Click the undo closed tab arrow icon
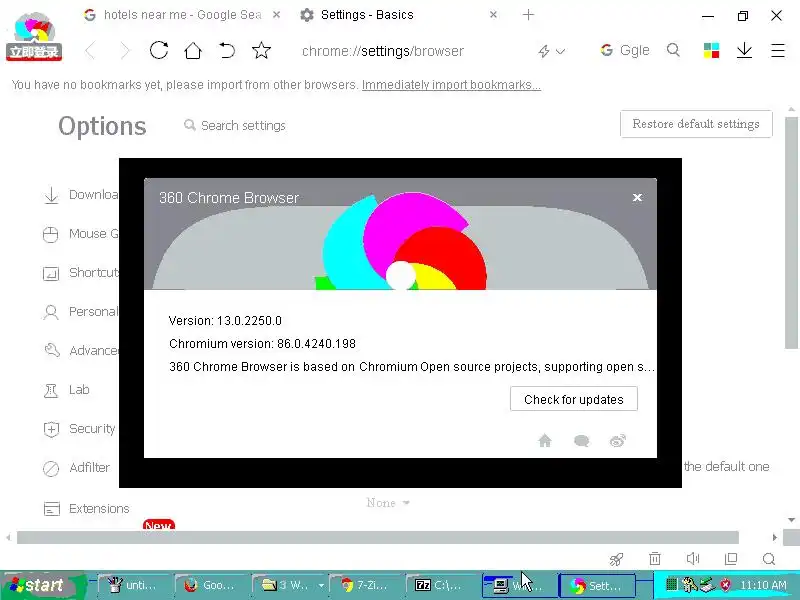This screenshot has height=600, width=800. tap(227, 51)
